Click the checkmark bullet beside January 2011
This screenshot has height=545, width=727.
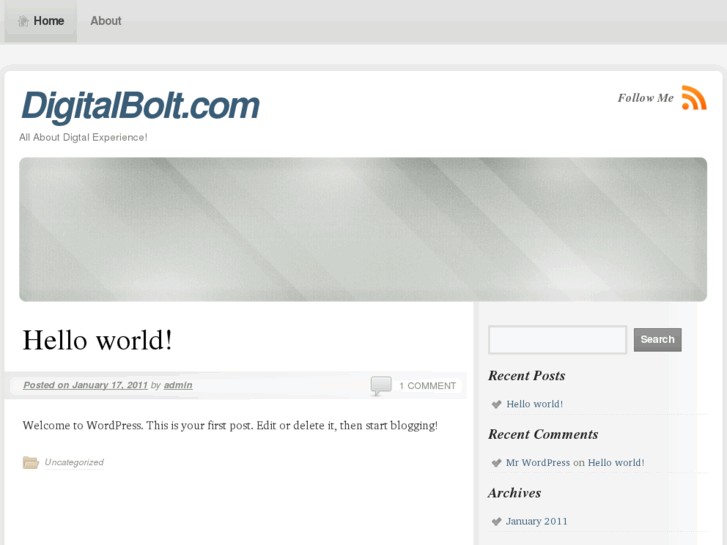[496, 521]
